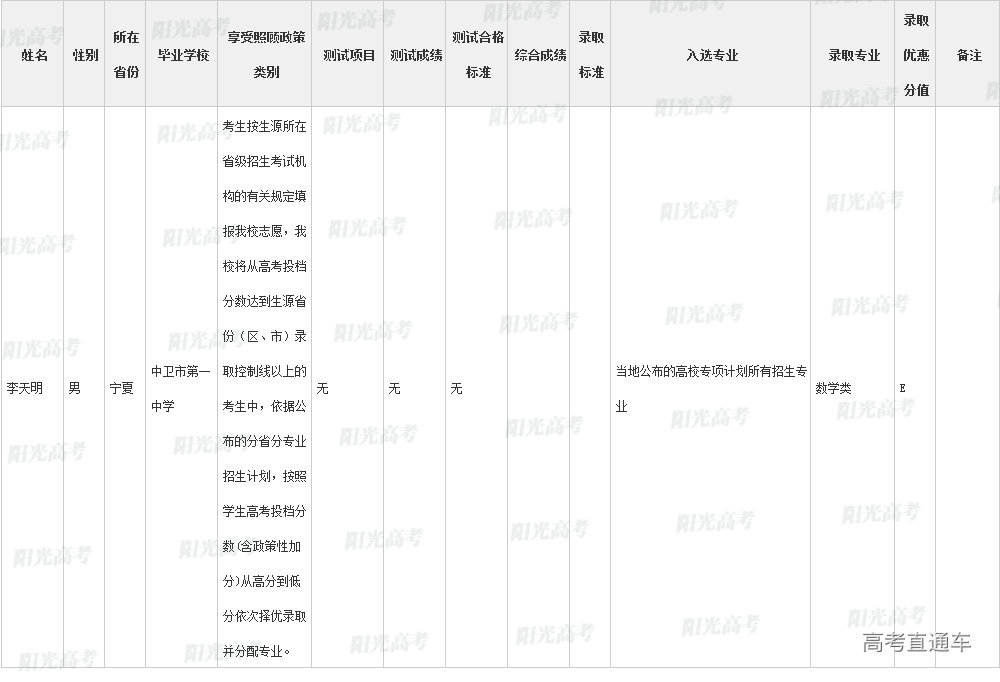This screenshot has height=682, width=1000.
Task: Click the 享受照顾政策类别 column header
Action: (266, 55)
